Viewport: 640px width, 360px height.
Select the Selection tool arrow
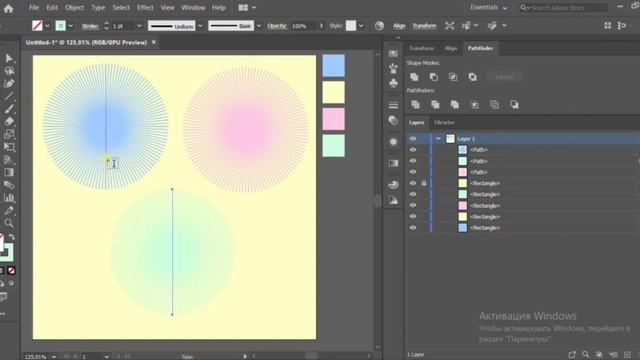click(9, 58)
